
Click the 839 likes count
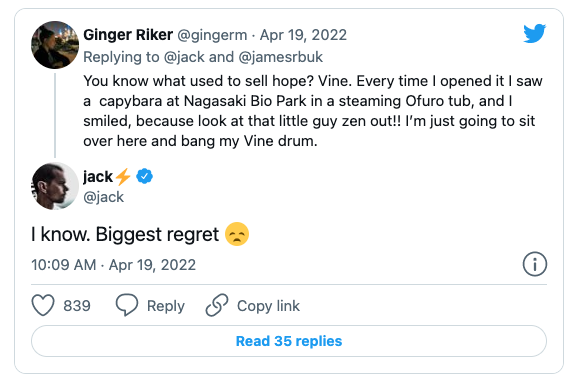coord(77,306)
